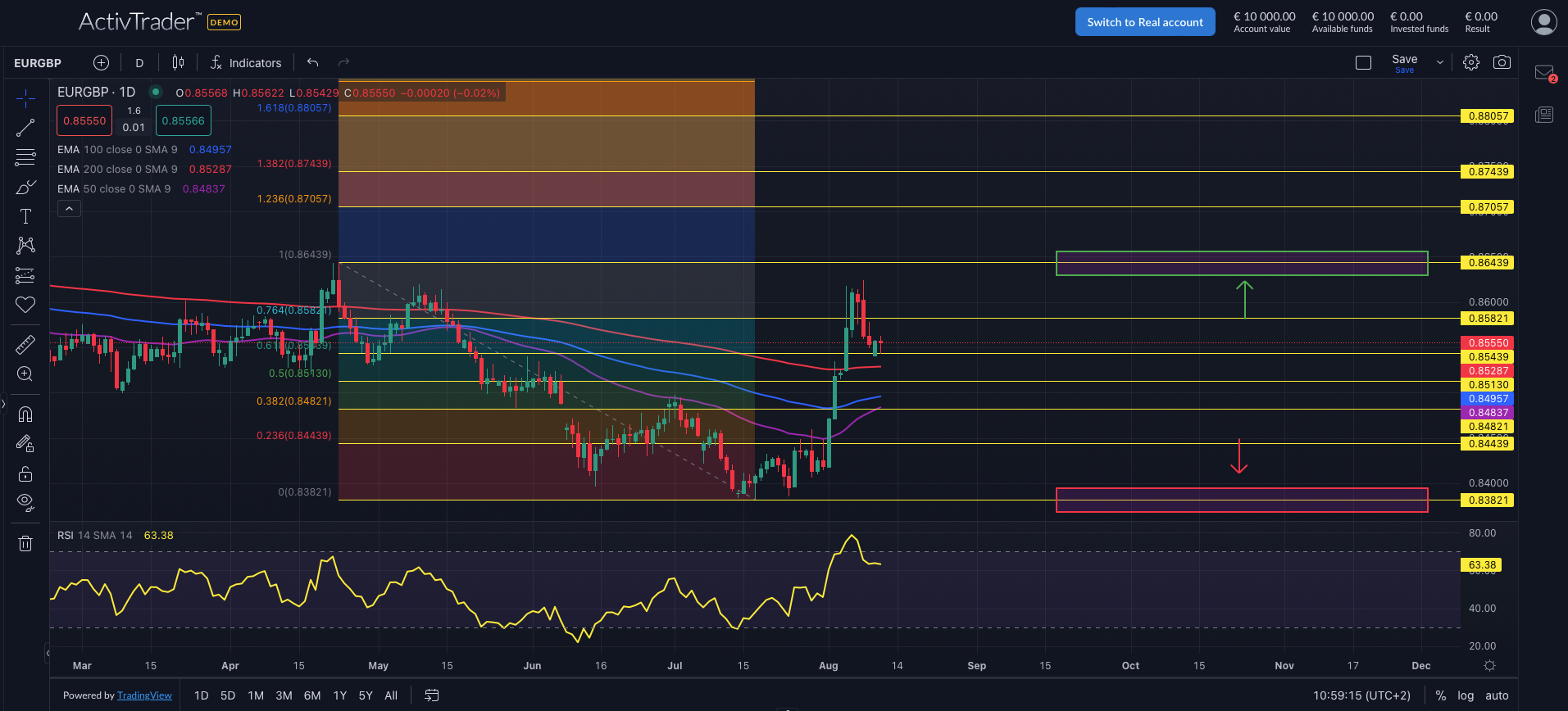Toggle the log scale option

pyautogui.click(x=1466, y=695)
